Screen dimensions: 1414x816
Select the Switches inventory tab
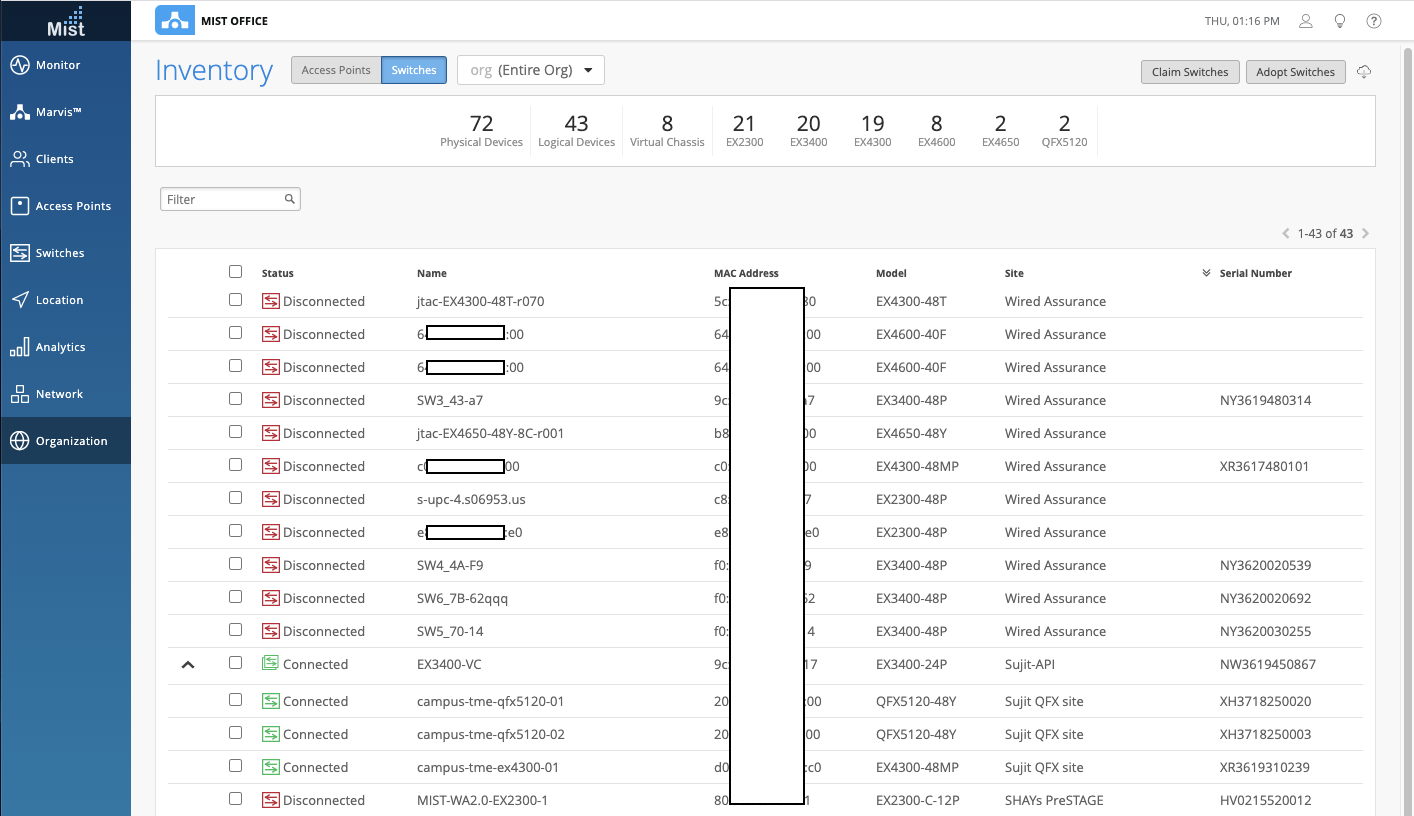[x=413, y=70]
